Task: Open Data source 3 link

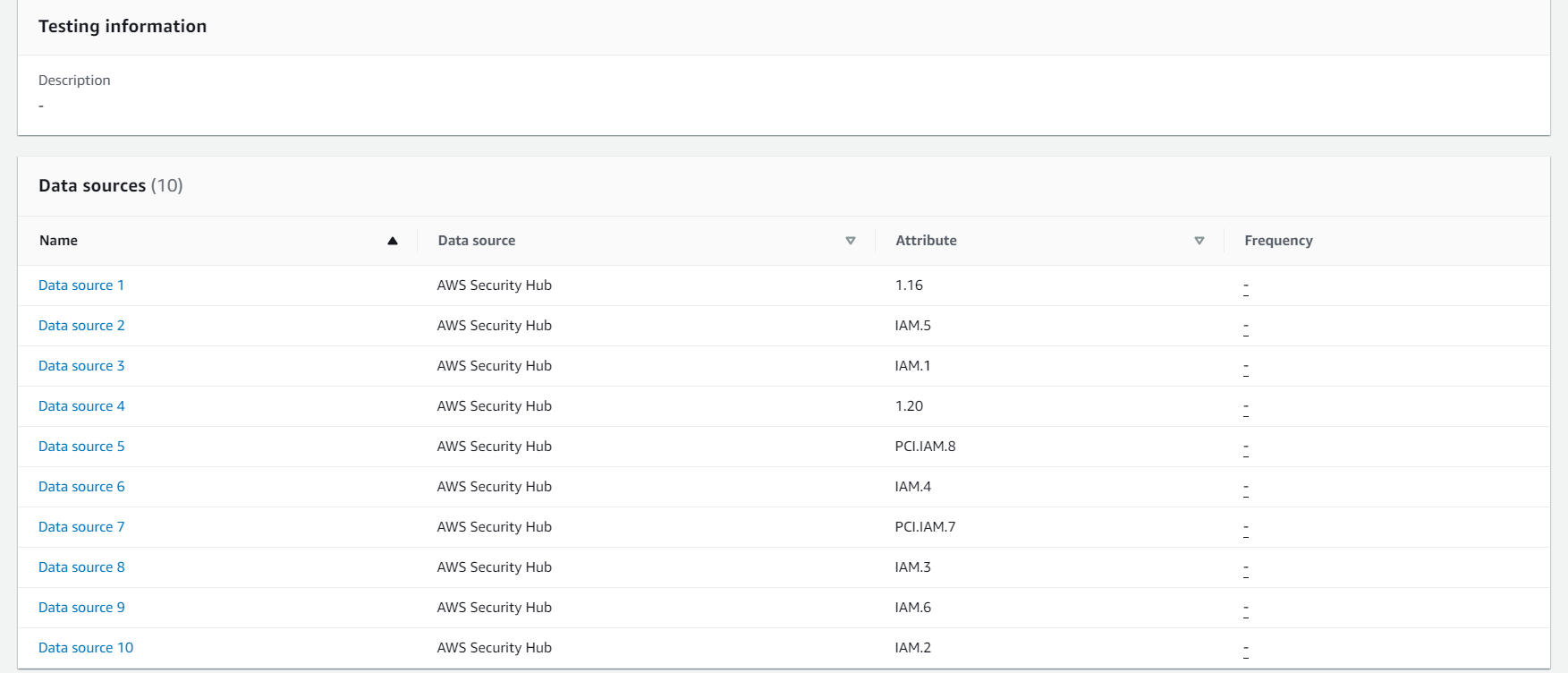Action: pyautogui.click(x=81, y=366)
